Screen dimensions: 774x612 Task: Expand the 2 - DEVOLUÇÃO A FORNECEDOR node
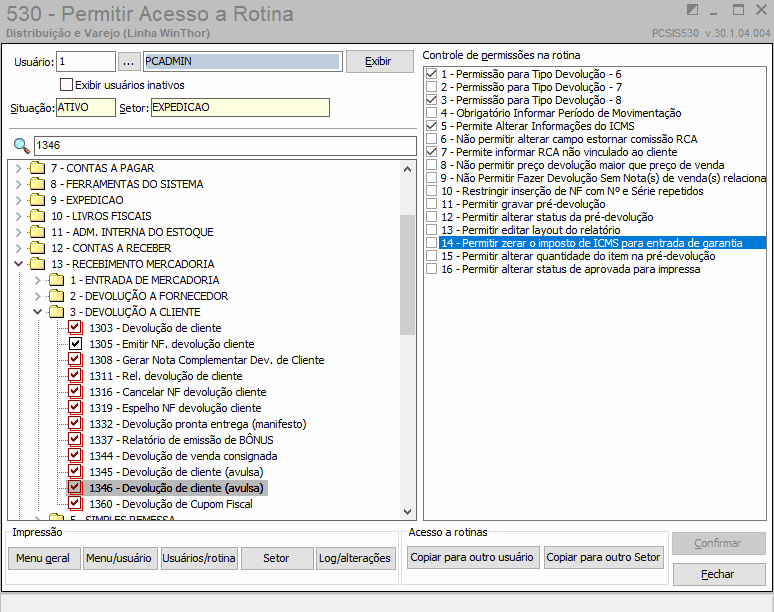point(38,296)
